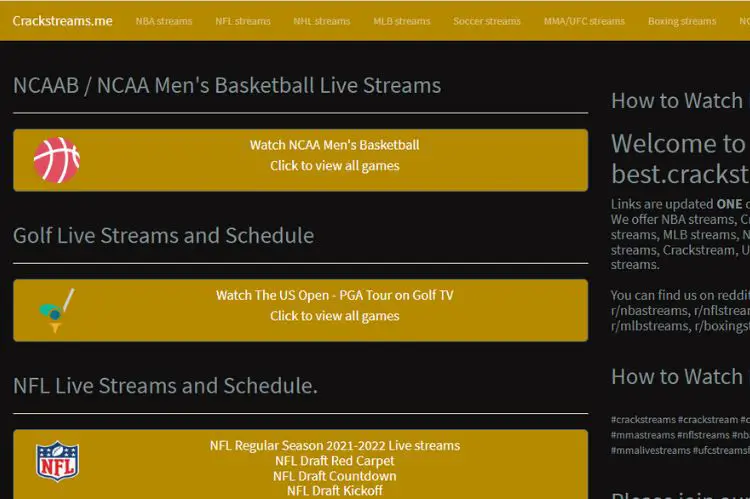Click the r/mlbstreams text in sidebar
Screen dimensions: 750x499
[x=650, y=326]
